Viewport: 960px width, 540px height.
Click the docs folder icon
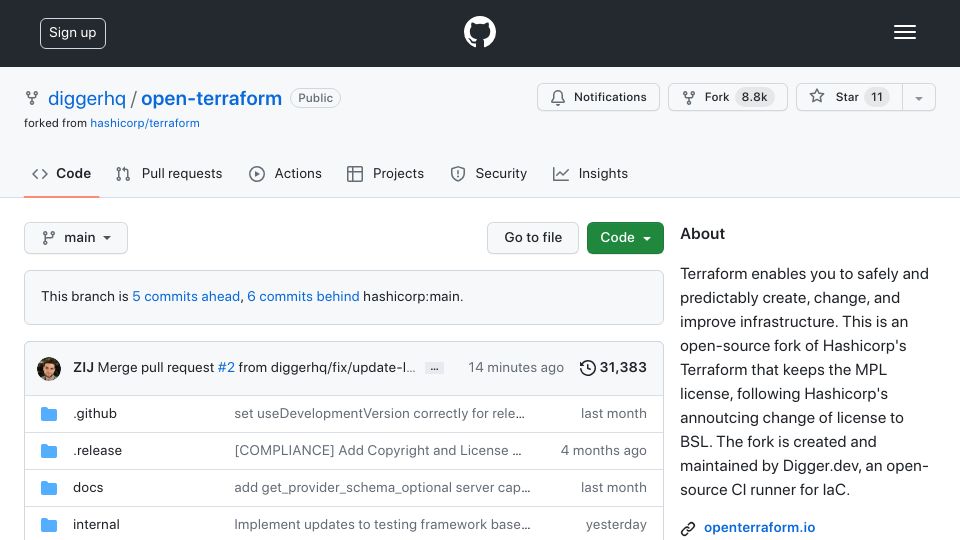point(49,488)
